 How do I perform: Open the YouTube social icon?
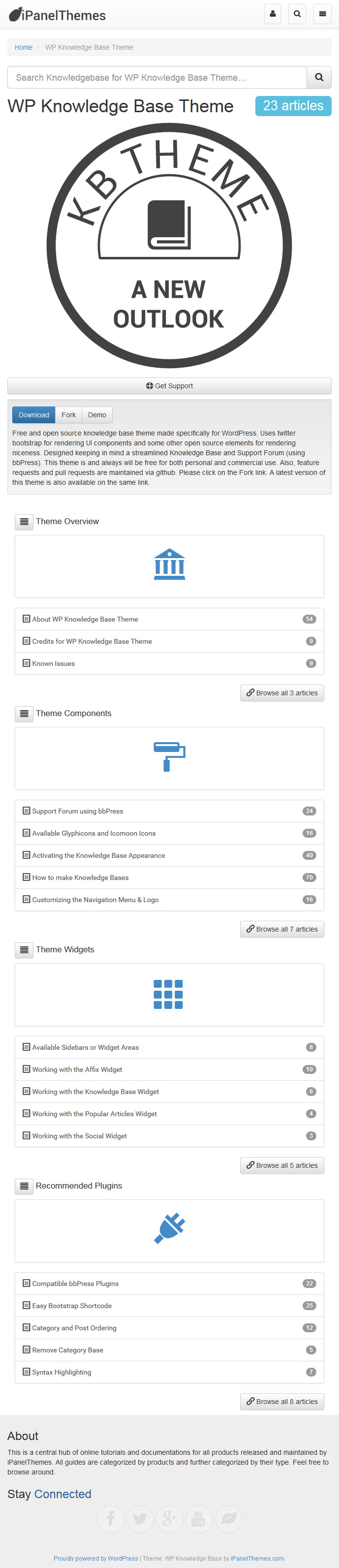click(198, 1519)
